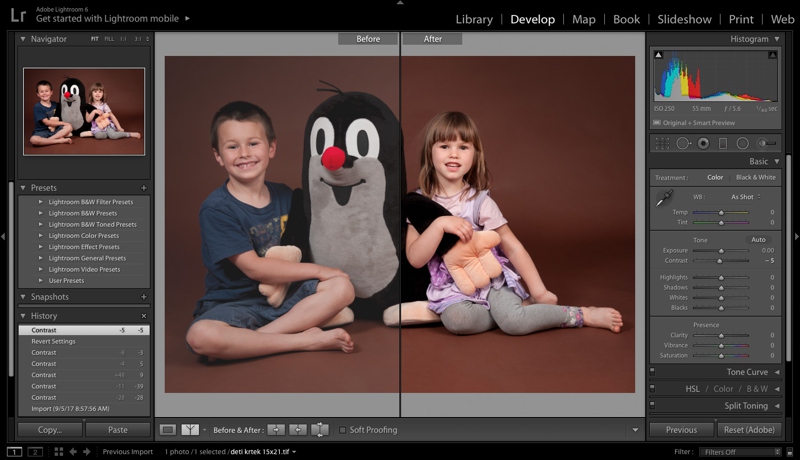Toggle the Split Toning panel switch
The width and height of the screenshot is (800, 460).
click(x=652, y=405)
